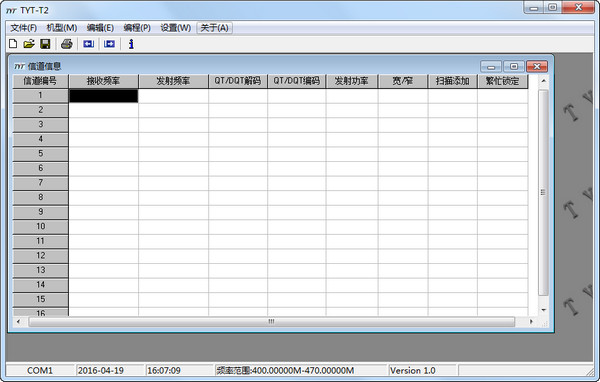Create a new file with toolbar icon

[x=13, y=44]
